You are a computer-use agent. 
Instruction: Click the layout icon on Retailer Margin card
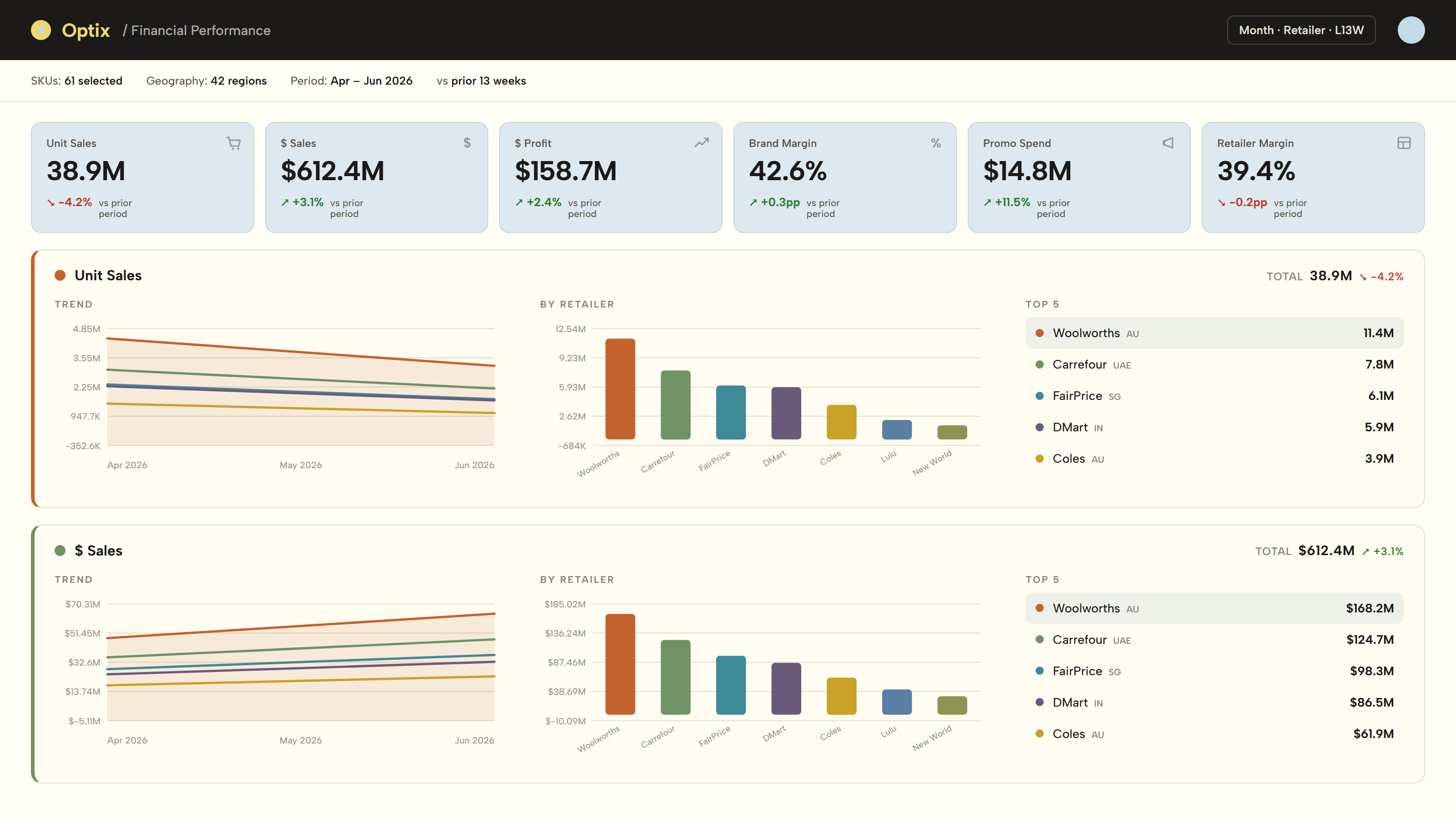click(1404, 143)
